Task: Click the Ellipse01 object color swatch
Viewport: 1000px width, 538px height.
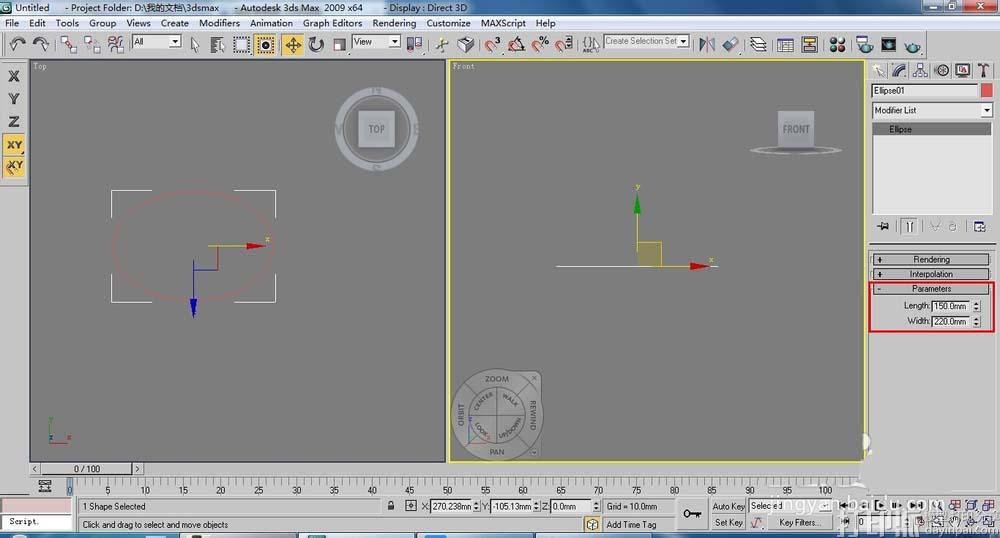Action: tap(986, 90)
